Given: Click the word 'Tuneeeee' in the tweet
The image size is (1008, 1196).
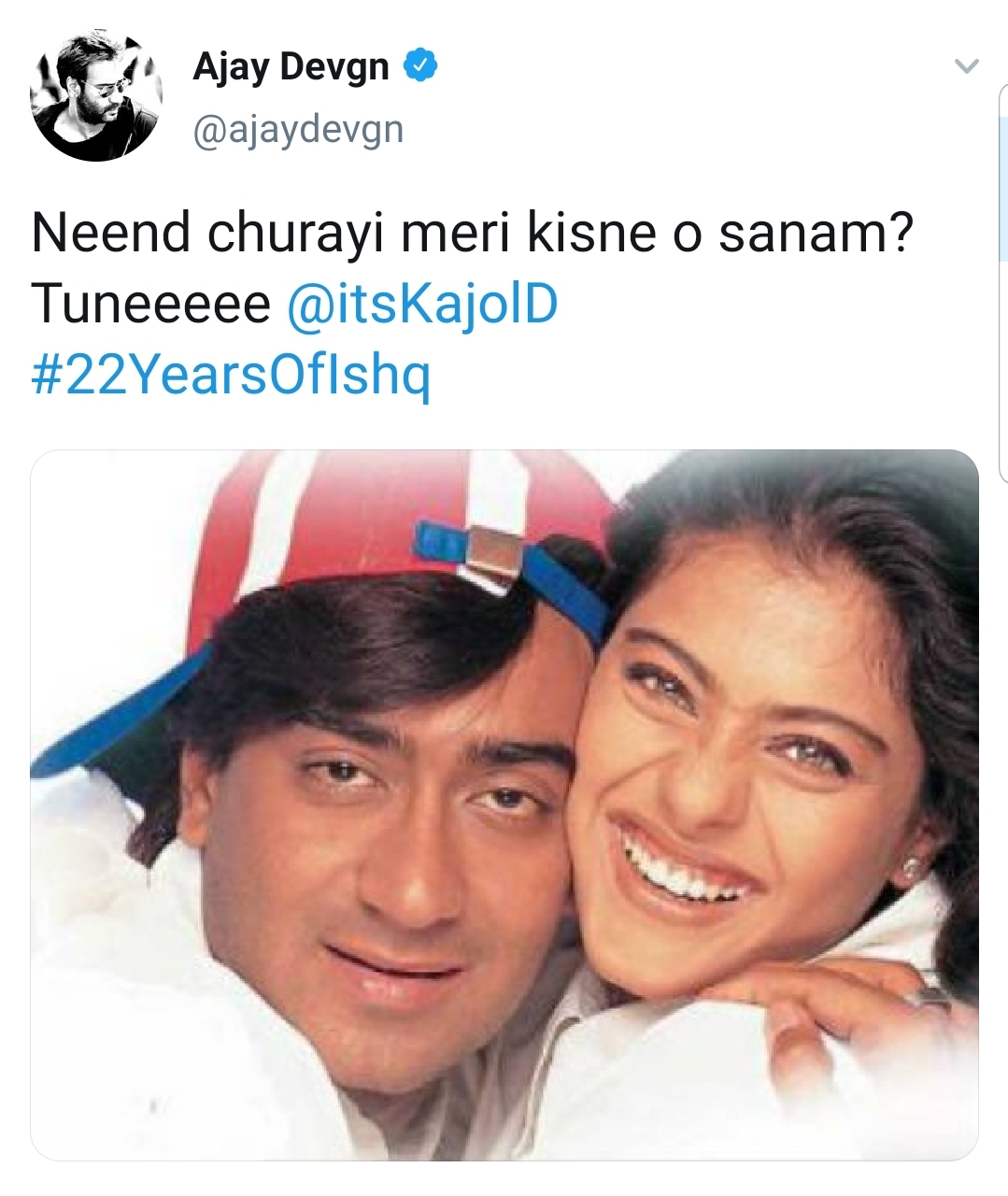Looking at the screenshot, I should tap(150, 305).
